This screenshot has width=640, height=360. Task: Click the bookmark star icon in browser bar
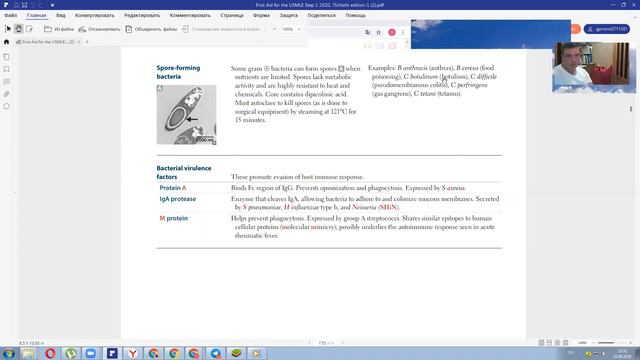pos(378,32)
